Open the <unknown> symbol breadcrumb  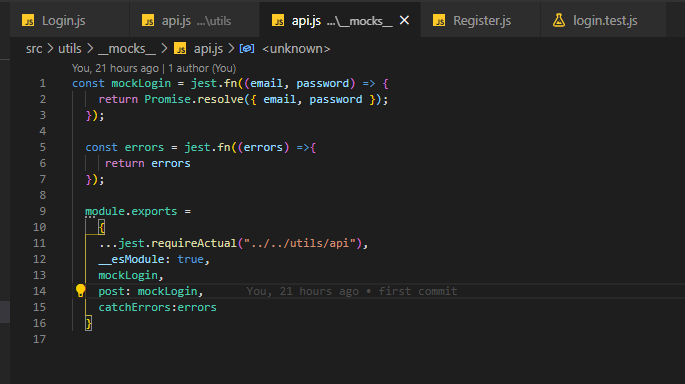[x=296, y=48]
